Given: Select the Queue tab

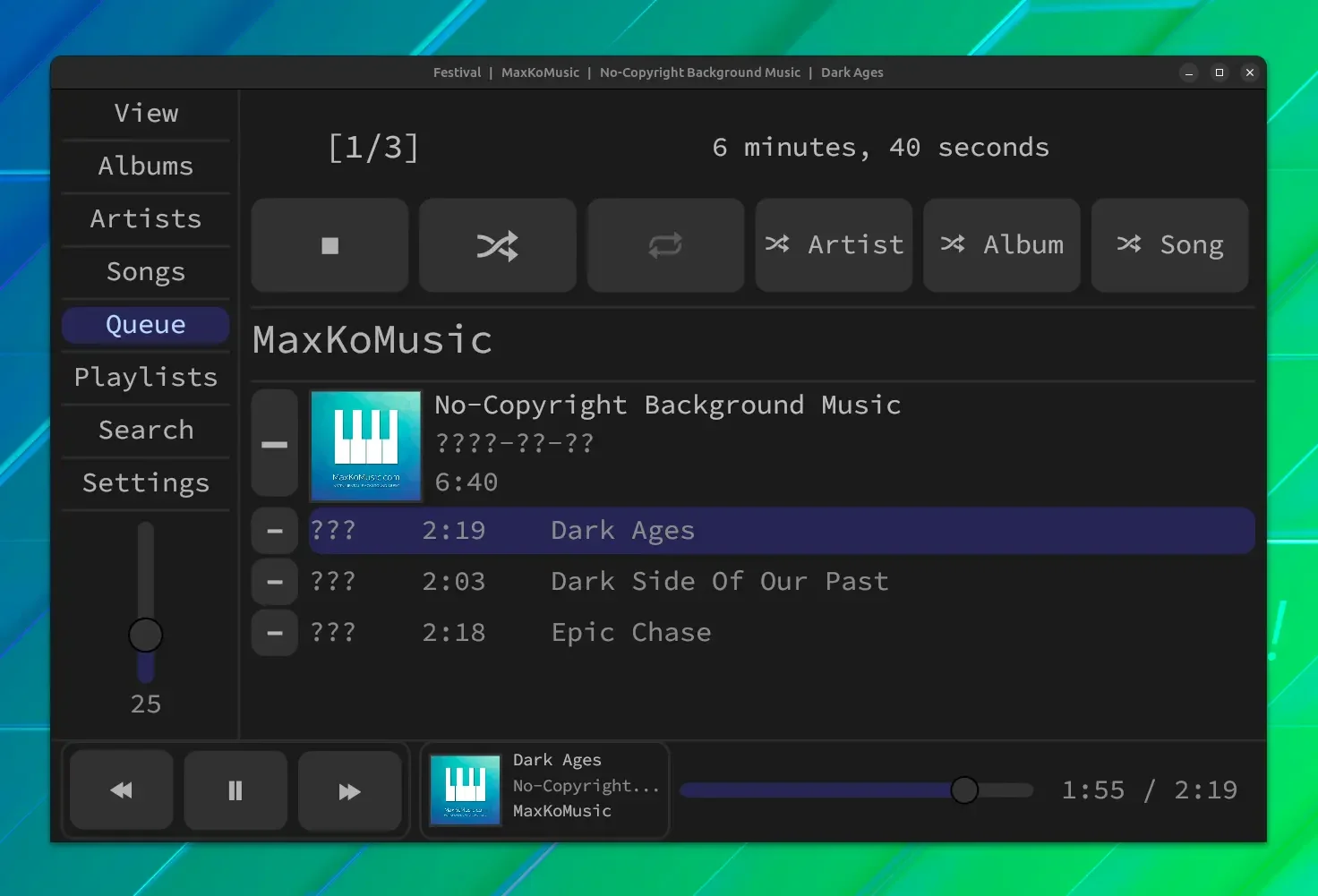Looking at the screenshot, I should click(x=146, y=325).
